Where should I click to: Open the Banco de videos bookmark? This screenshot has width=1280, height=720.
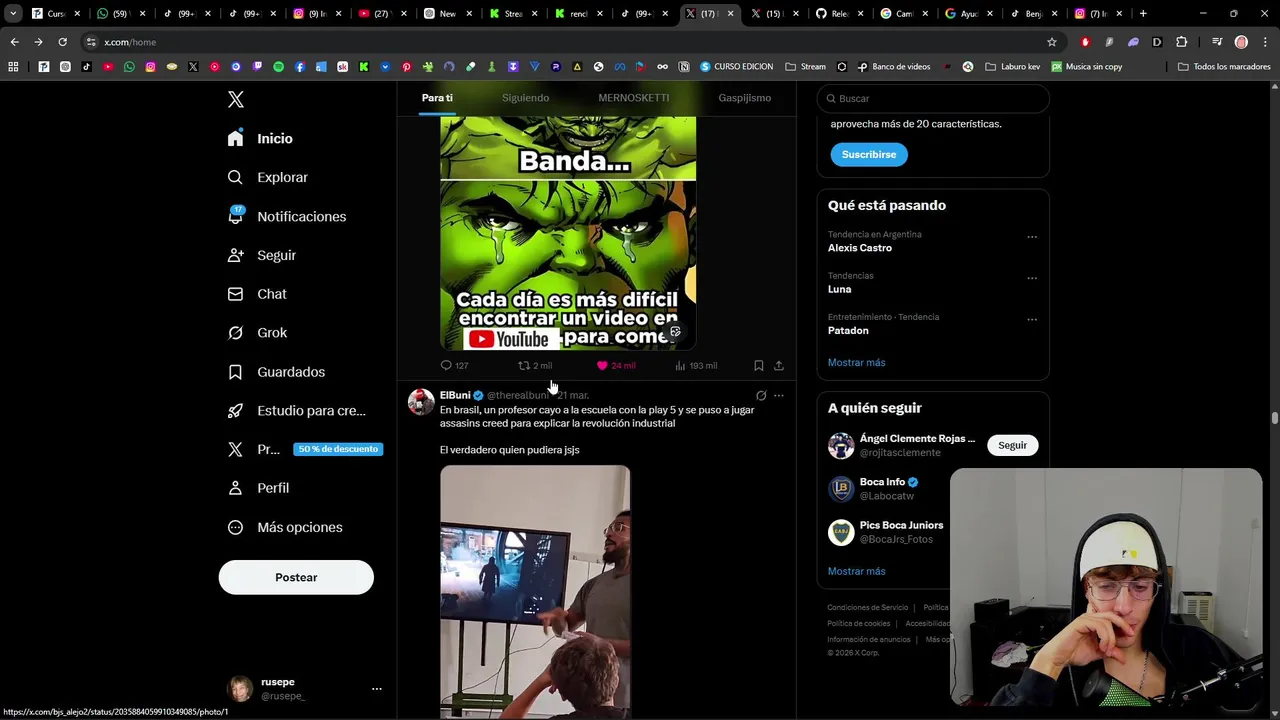(894, 67)
